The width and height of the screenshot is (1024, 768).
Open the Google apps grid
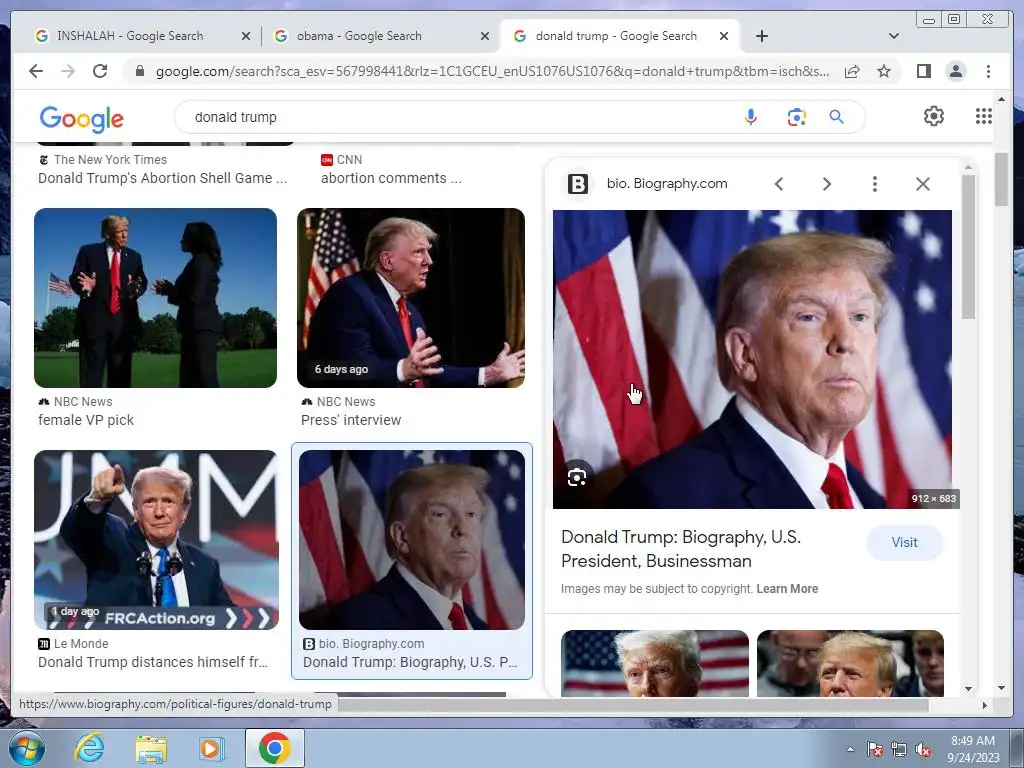984,116
